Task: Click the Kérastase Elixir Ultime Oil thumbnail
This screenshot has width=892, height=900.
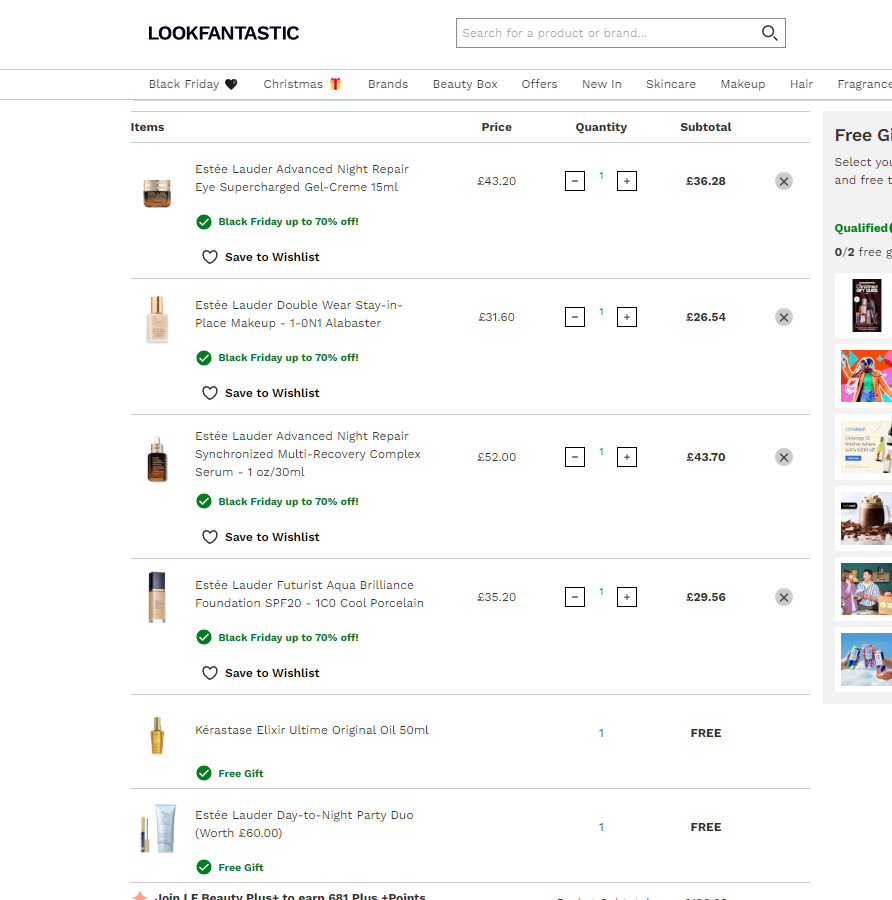Action: [x=156, y=736]
